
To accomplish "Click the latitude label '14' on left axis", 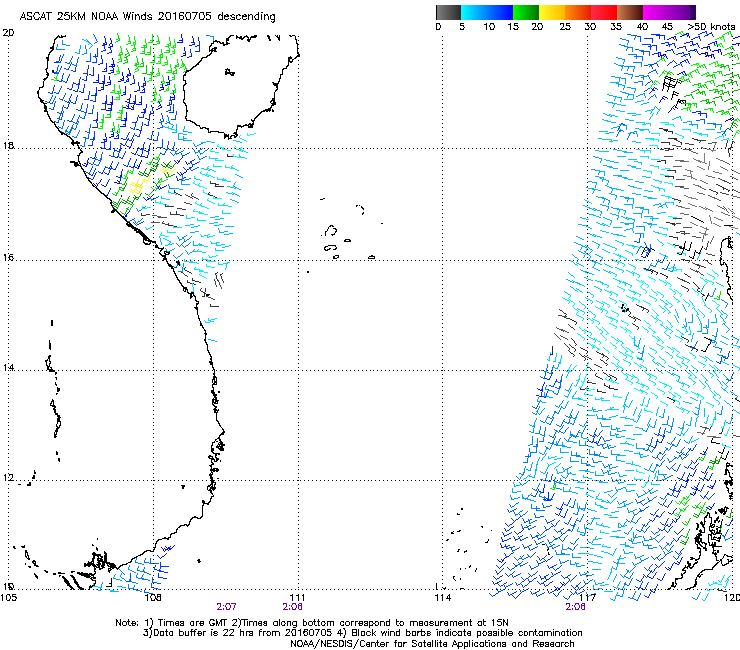I will click(8, 367).
